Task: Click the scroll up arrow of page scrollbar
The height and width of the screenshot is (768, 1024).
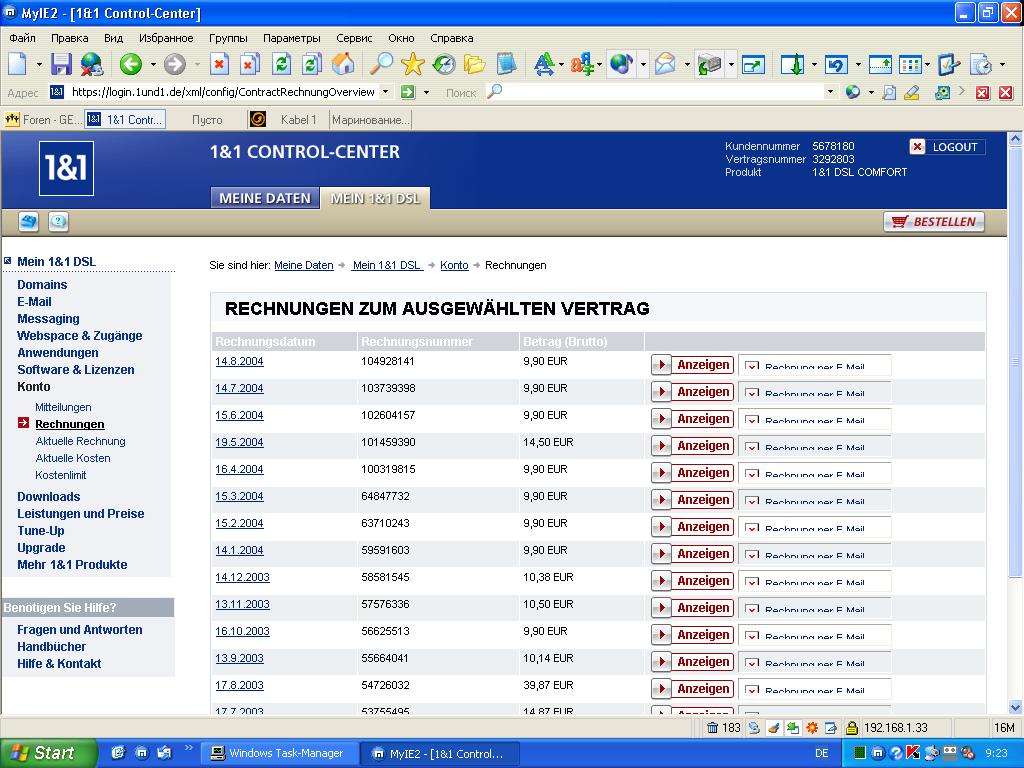Action: click(1015, 138)
